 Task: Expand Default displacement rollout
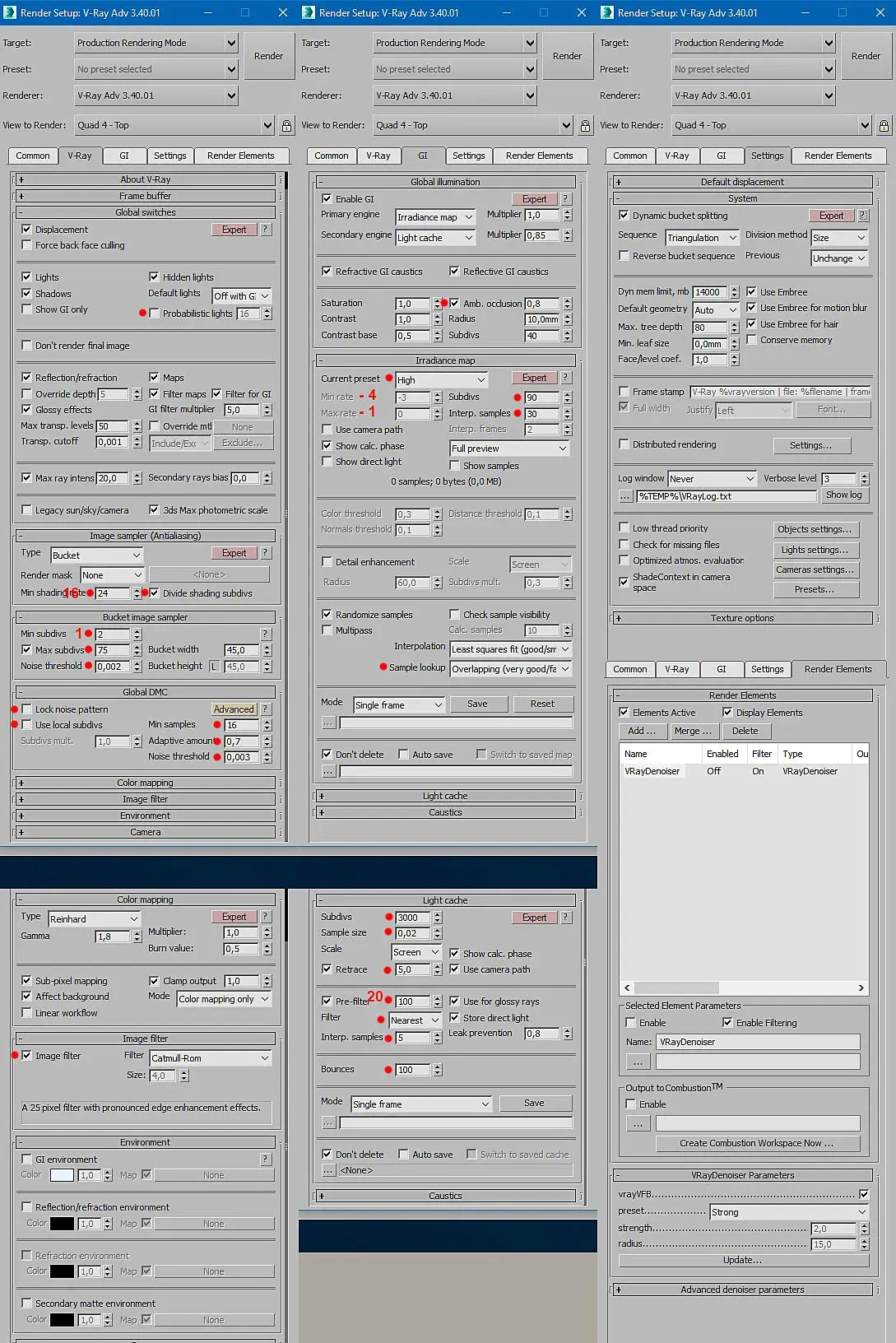click(742, 182)
